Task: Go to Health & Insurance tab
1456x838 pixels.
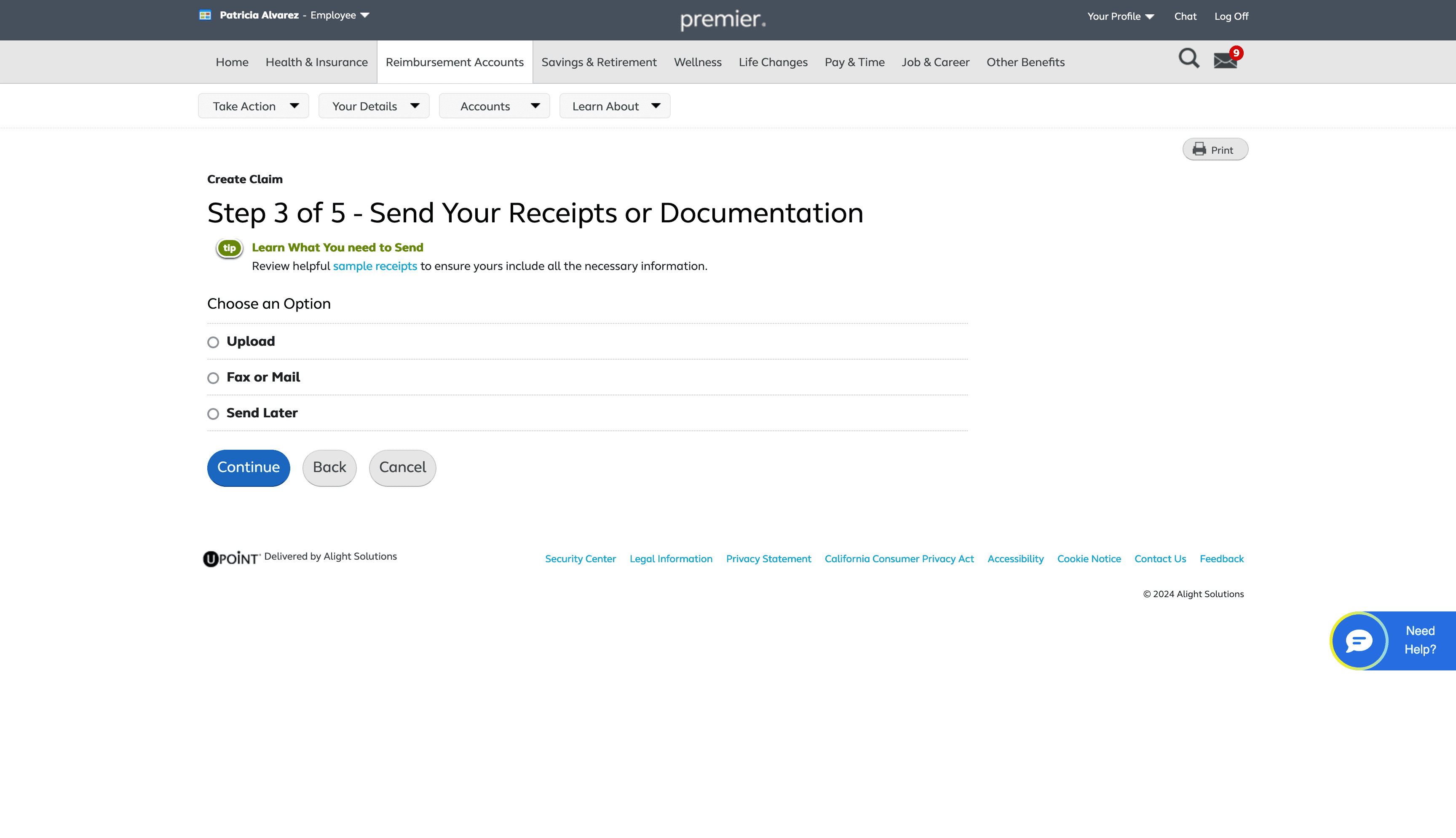Action: [x=316, y=62]
